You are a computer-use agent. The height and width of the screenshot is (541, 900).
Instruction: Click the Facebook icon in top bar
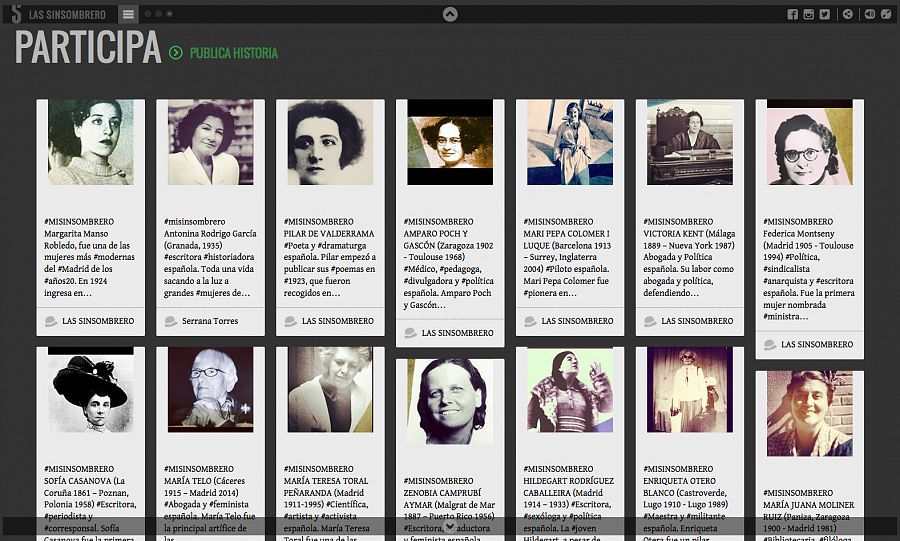click(x=793, y=14)
